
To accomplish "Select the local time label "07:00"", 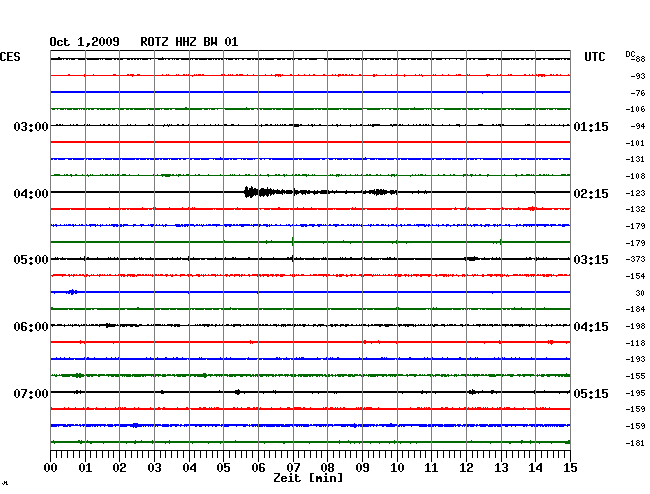I will 31,393.
